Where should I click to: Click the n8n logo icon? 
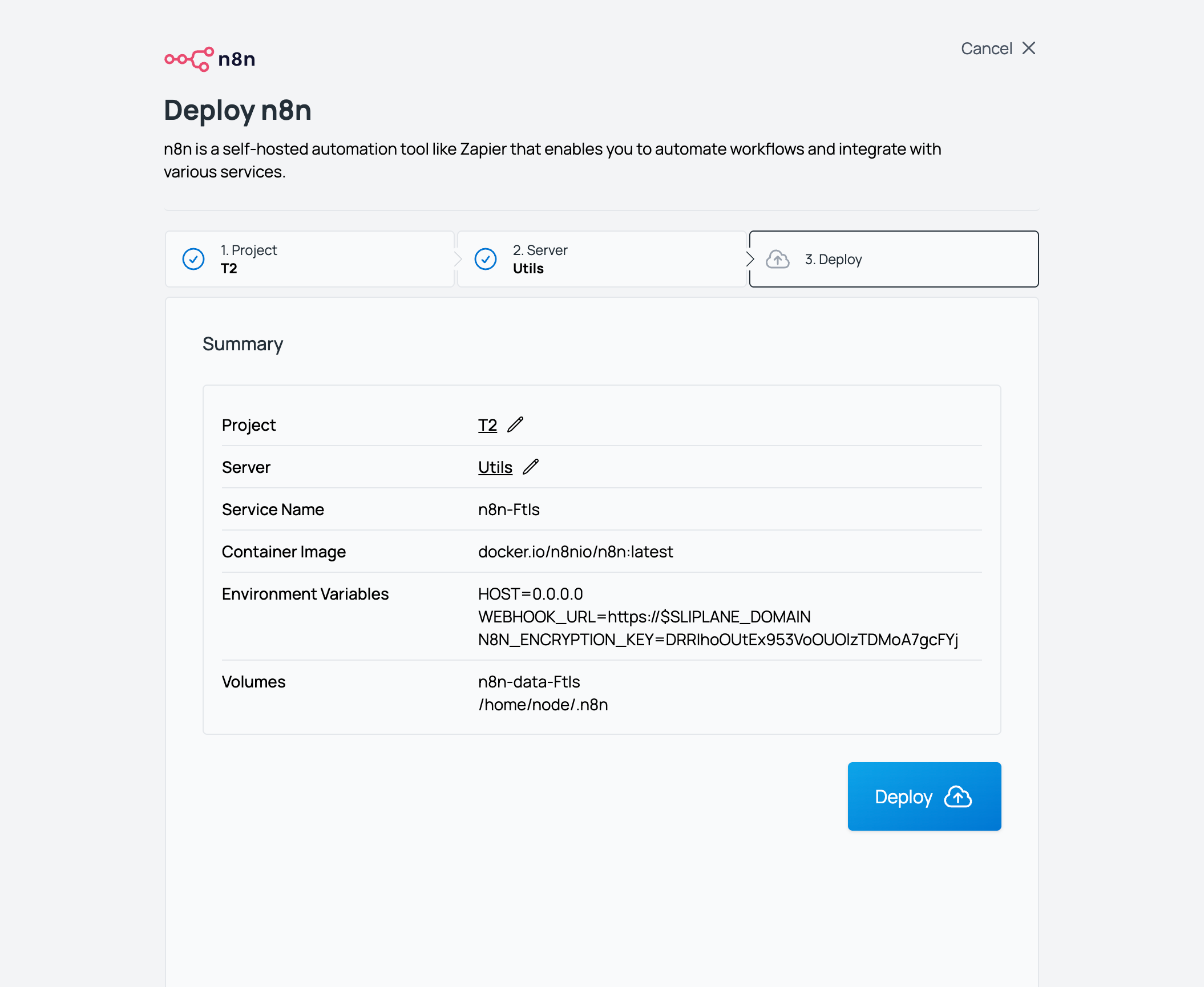coord(209,59)
